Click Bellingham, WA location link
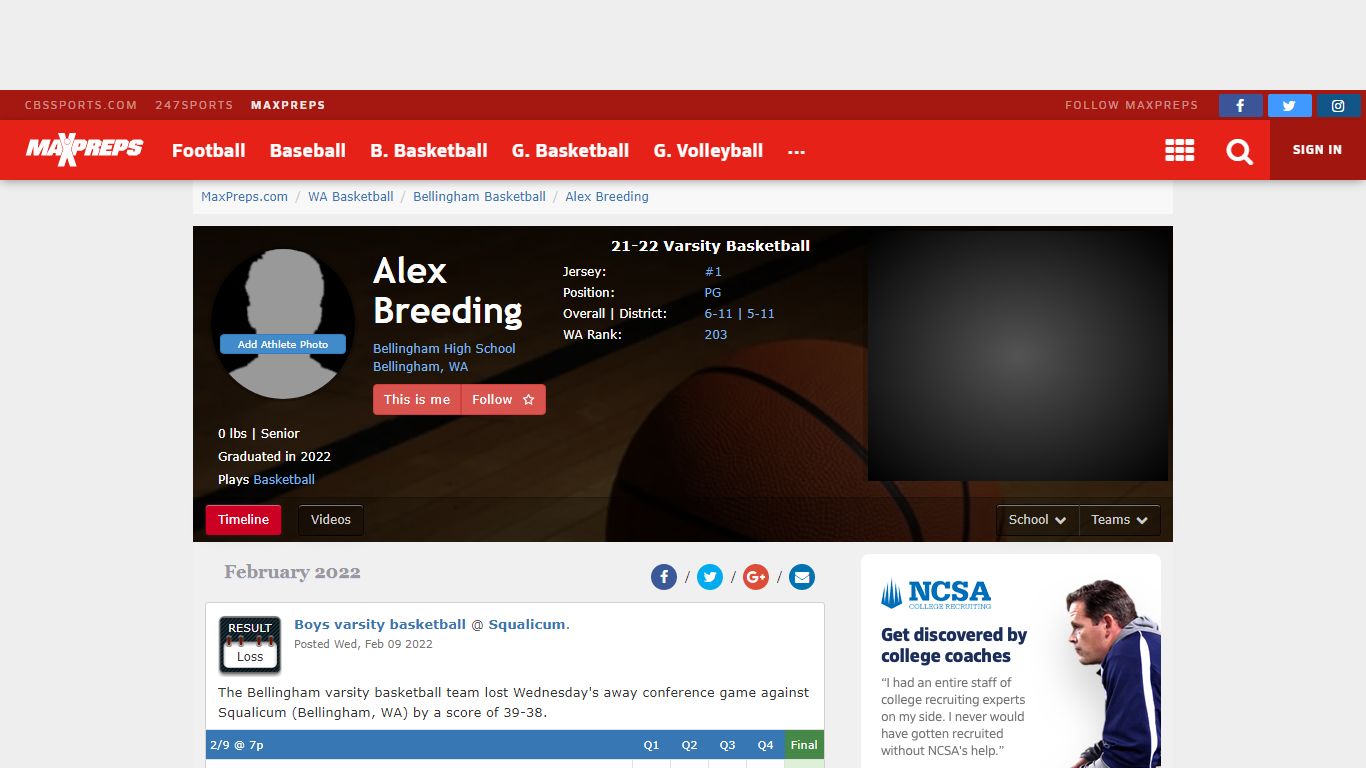 (x=421, y=367)
